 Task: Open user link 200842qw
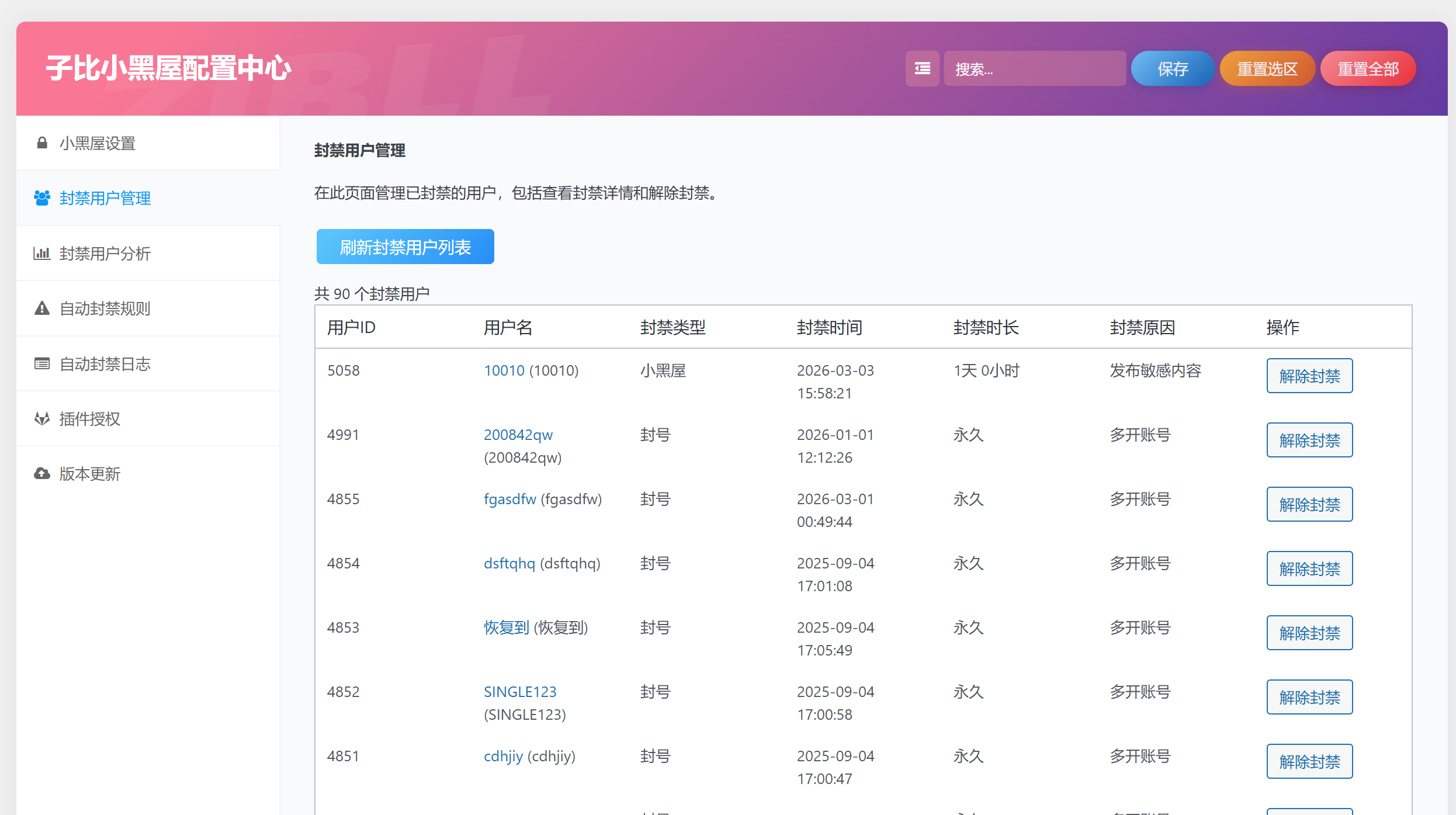[x=518, y=435]
